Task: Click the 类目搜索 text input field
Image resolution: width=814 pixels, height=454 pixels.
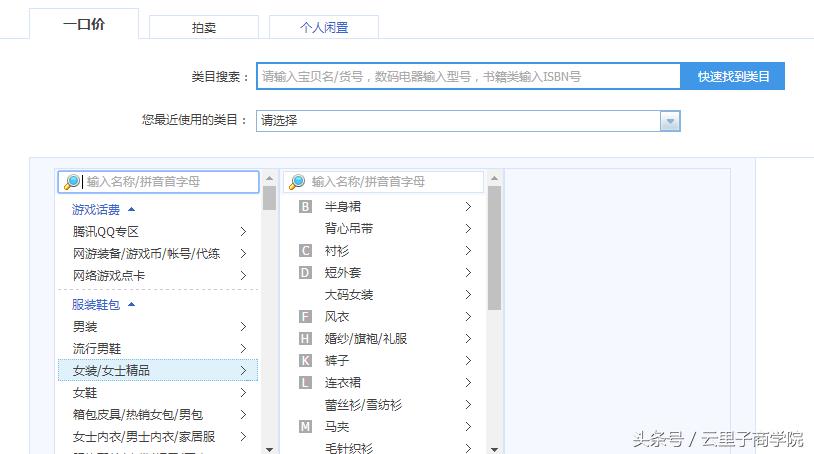Action: 468,77
